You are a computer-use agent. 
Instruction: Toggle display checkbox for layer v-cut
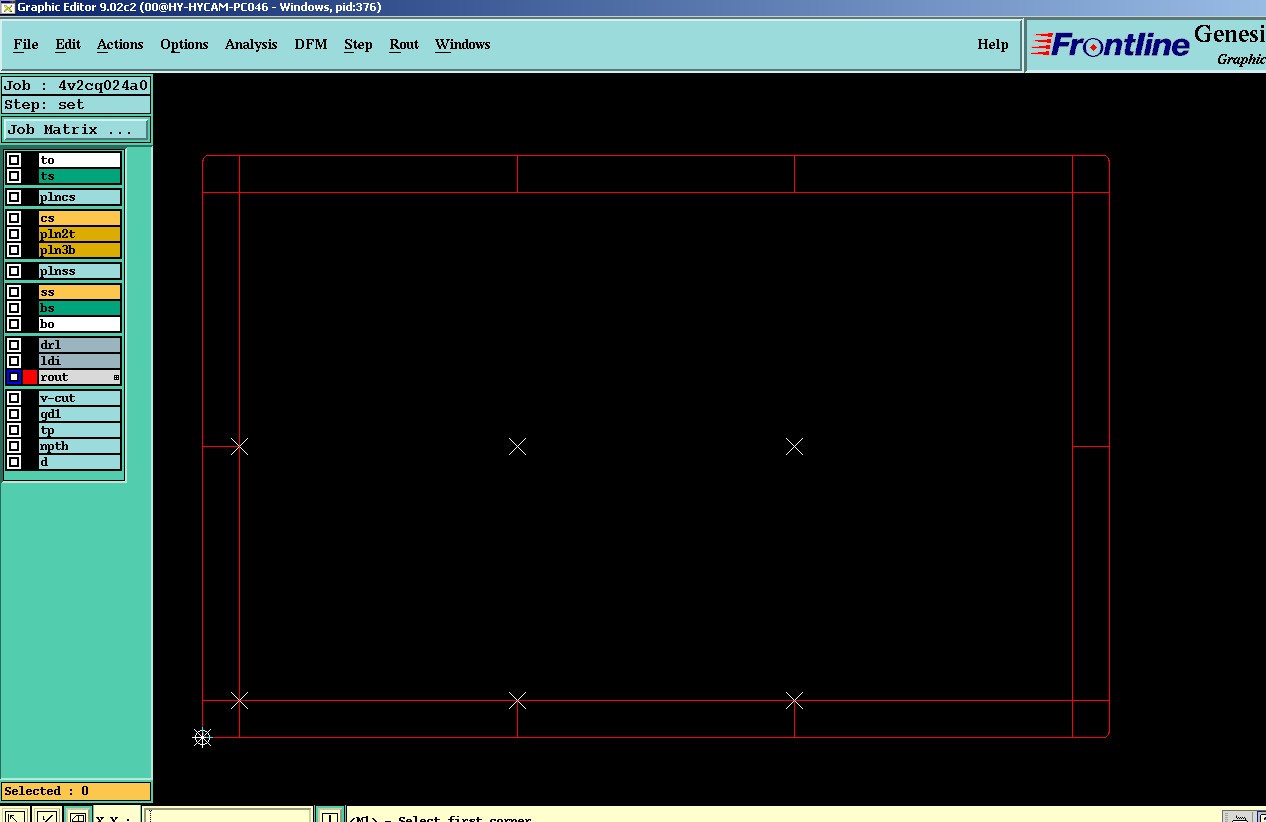14,398
